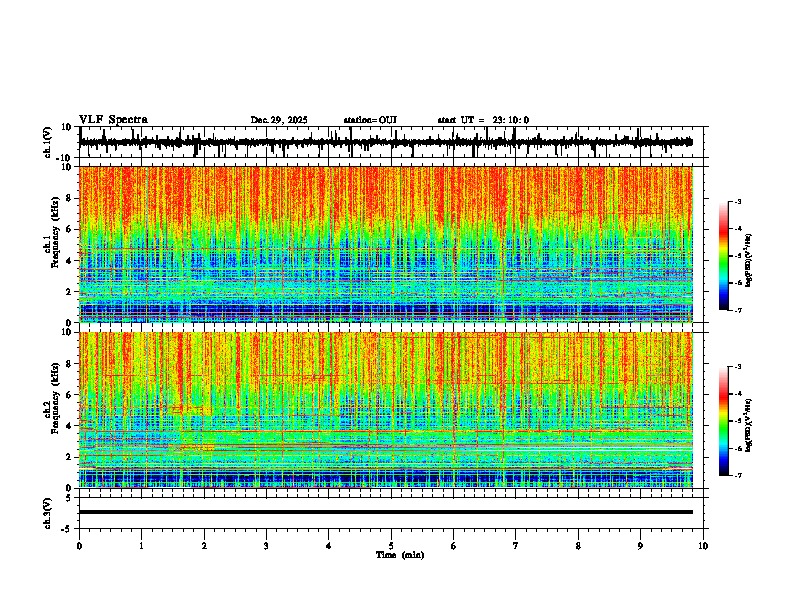Select the ch.2 spectrogram color scale bar
The width and height of the screenshot is (792, 612).
pos(723,421)
